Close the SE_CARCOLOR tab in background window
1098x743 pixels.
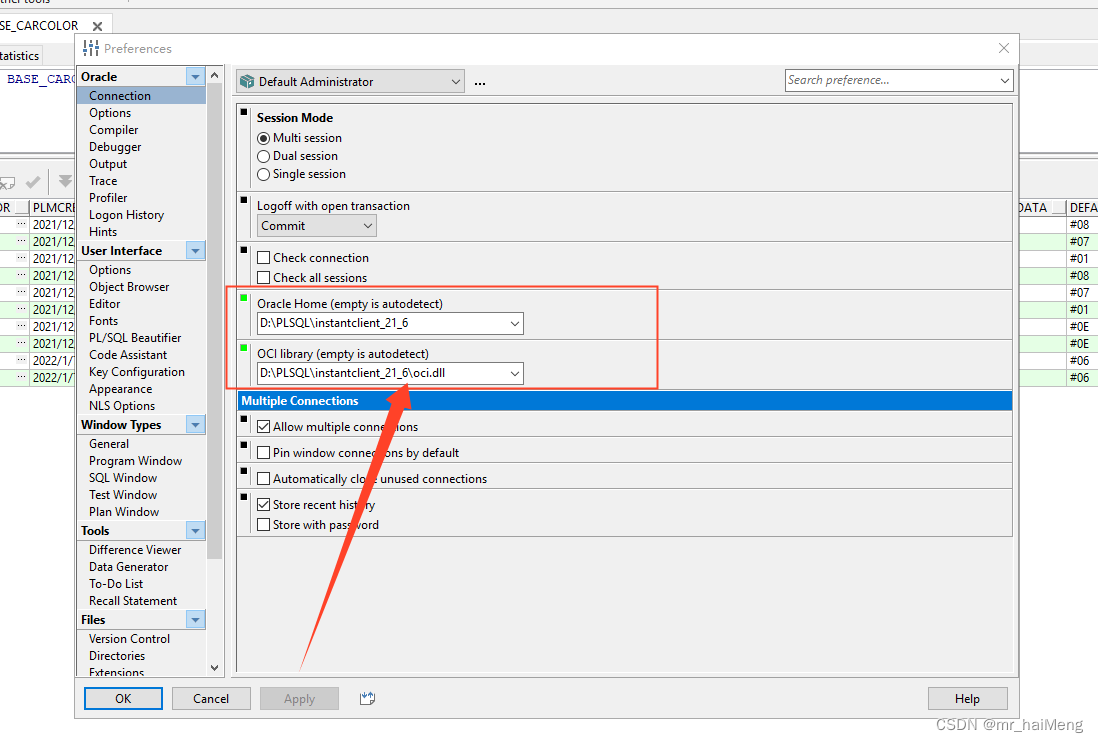97,26
